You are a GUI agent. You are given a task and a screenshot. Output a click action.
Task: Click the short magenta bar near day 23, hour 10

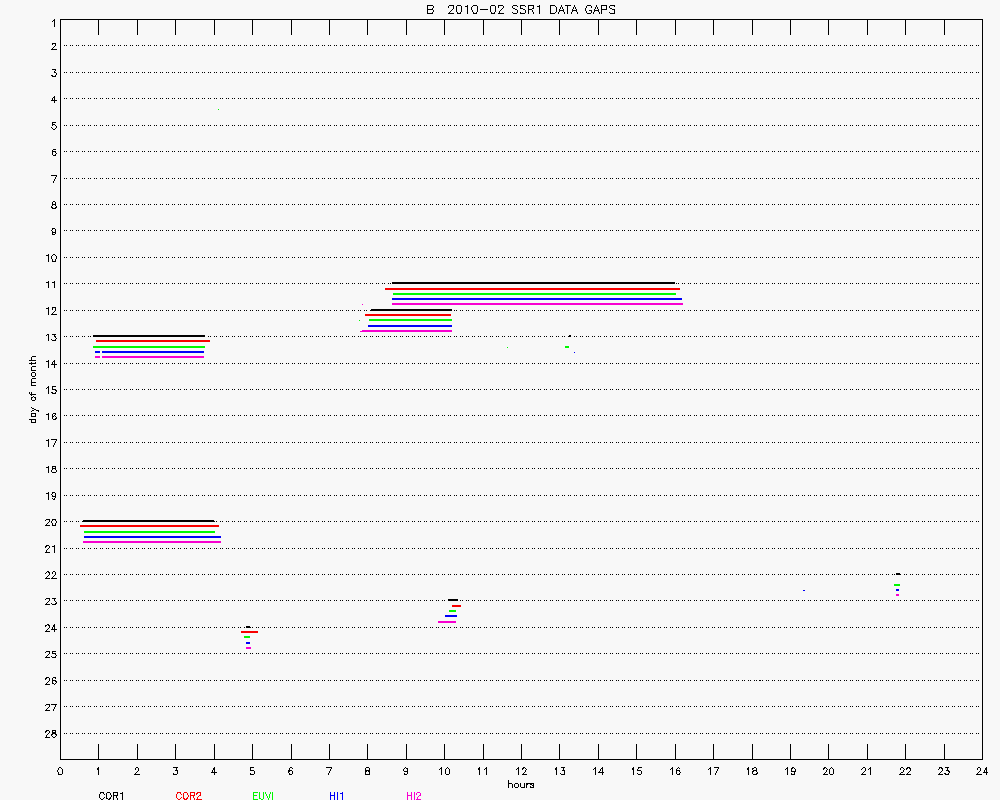(447, 622)
